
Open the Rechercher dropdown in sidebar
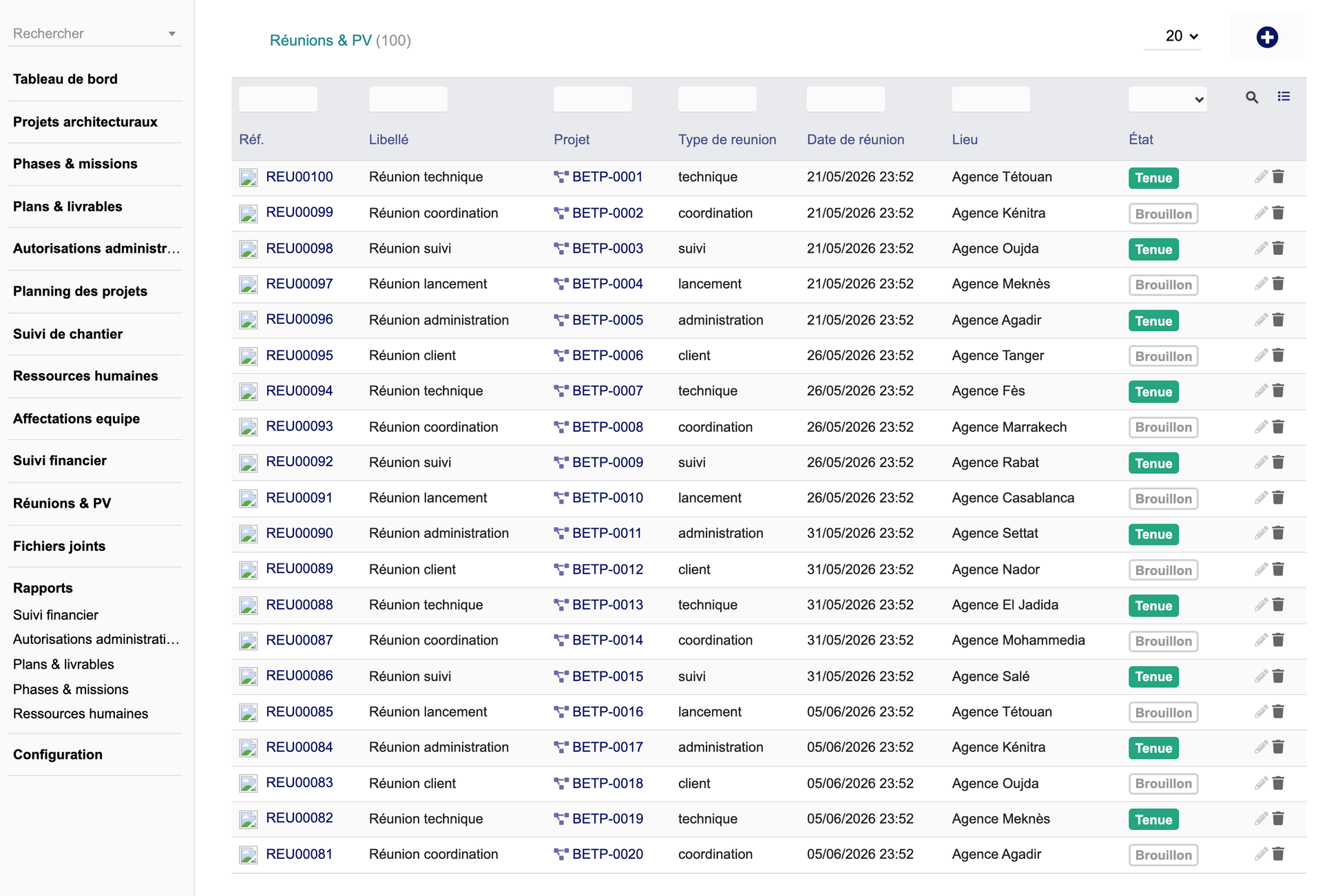click(94, 34)
